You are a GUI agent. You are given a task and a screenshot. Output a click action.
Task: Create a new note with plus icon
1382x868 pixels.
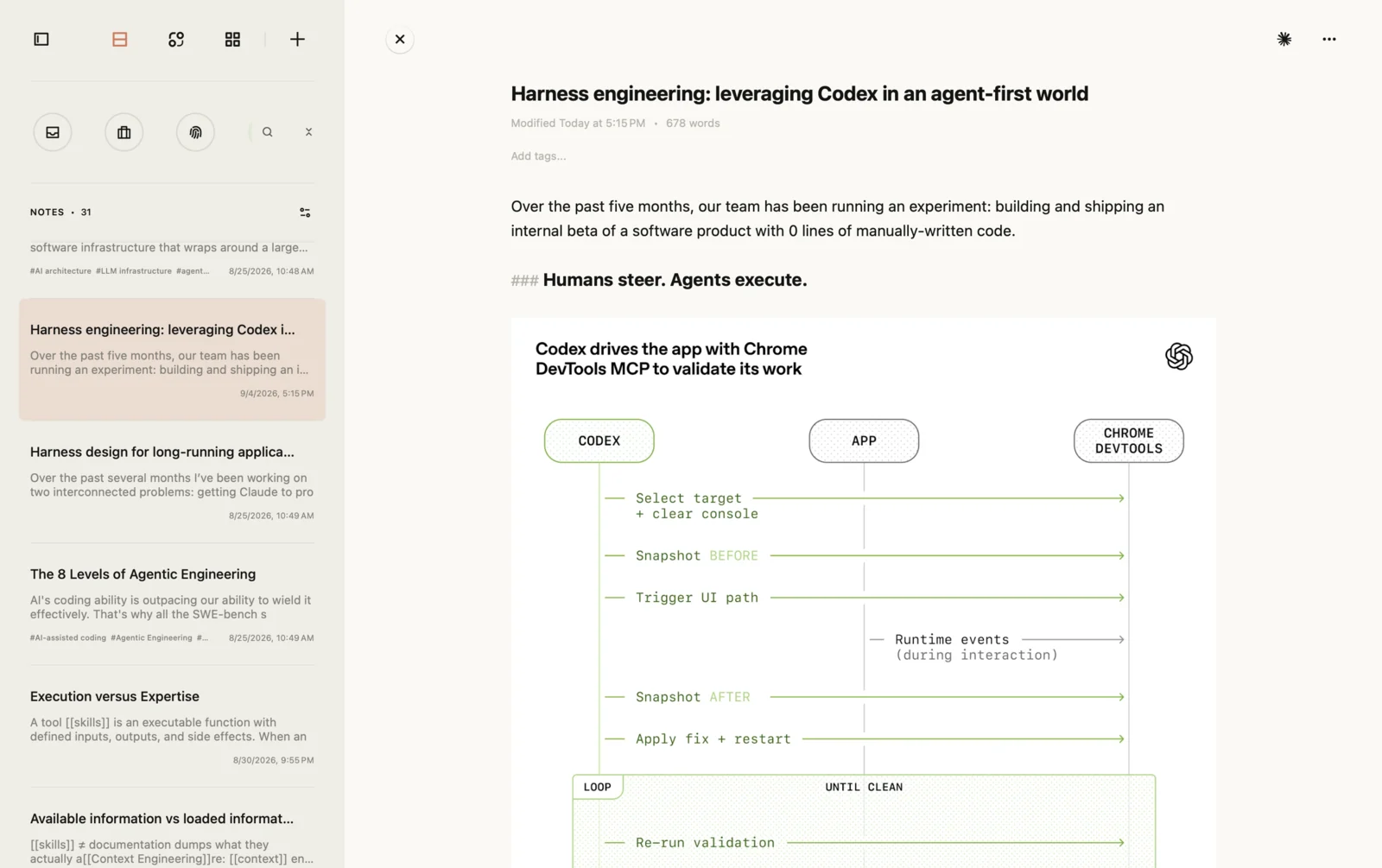click(x=297, y=39)
